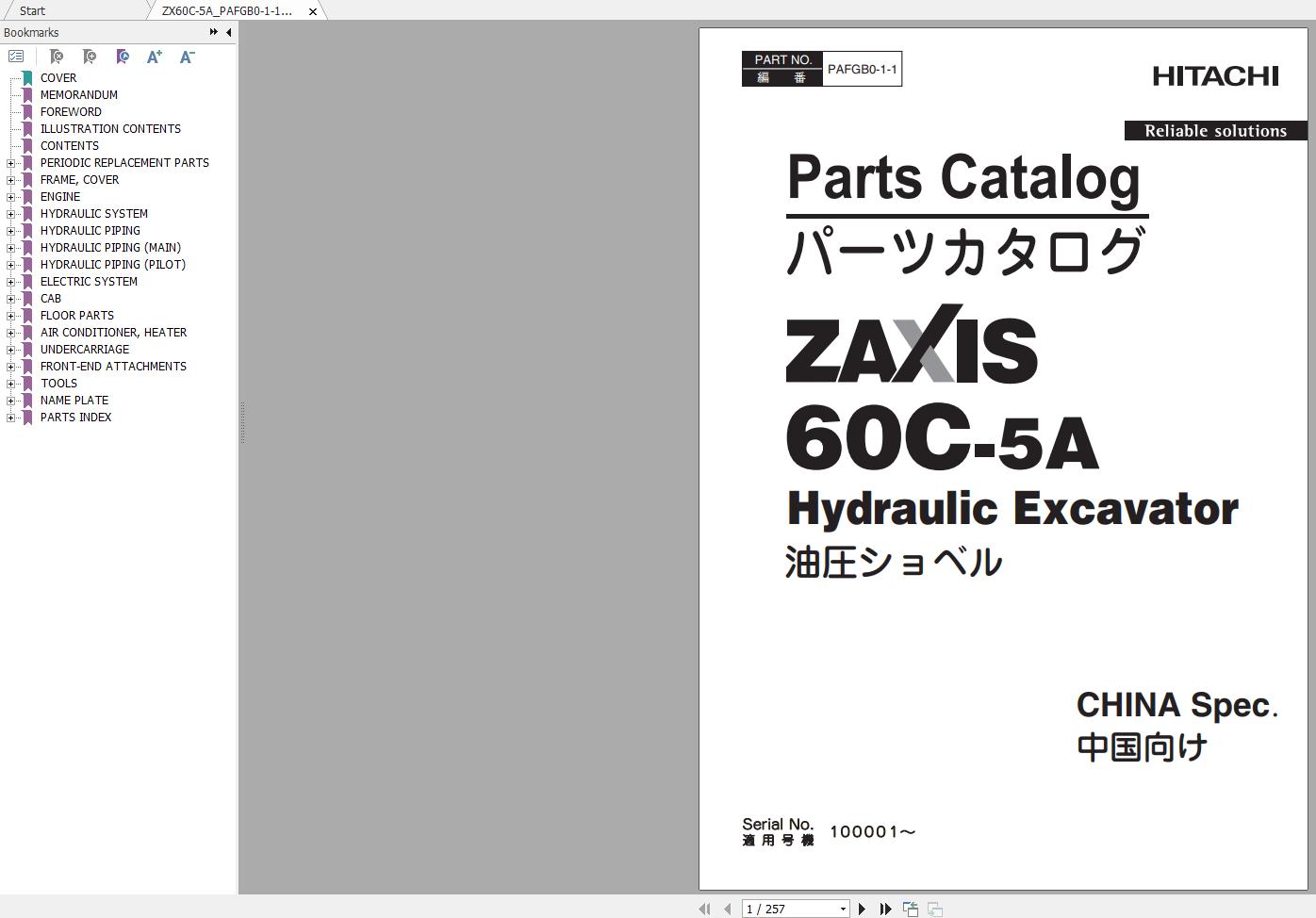Click the previous view icon in the page bar
Viewport: 1316px width, 918px height.
click(911, 909)
